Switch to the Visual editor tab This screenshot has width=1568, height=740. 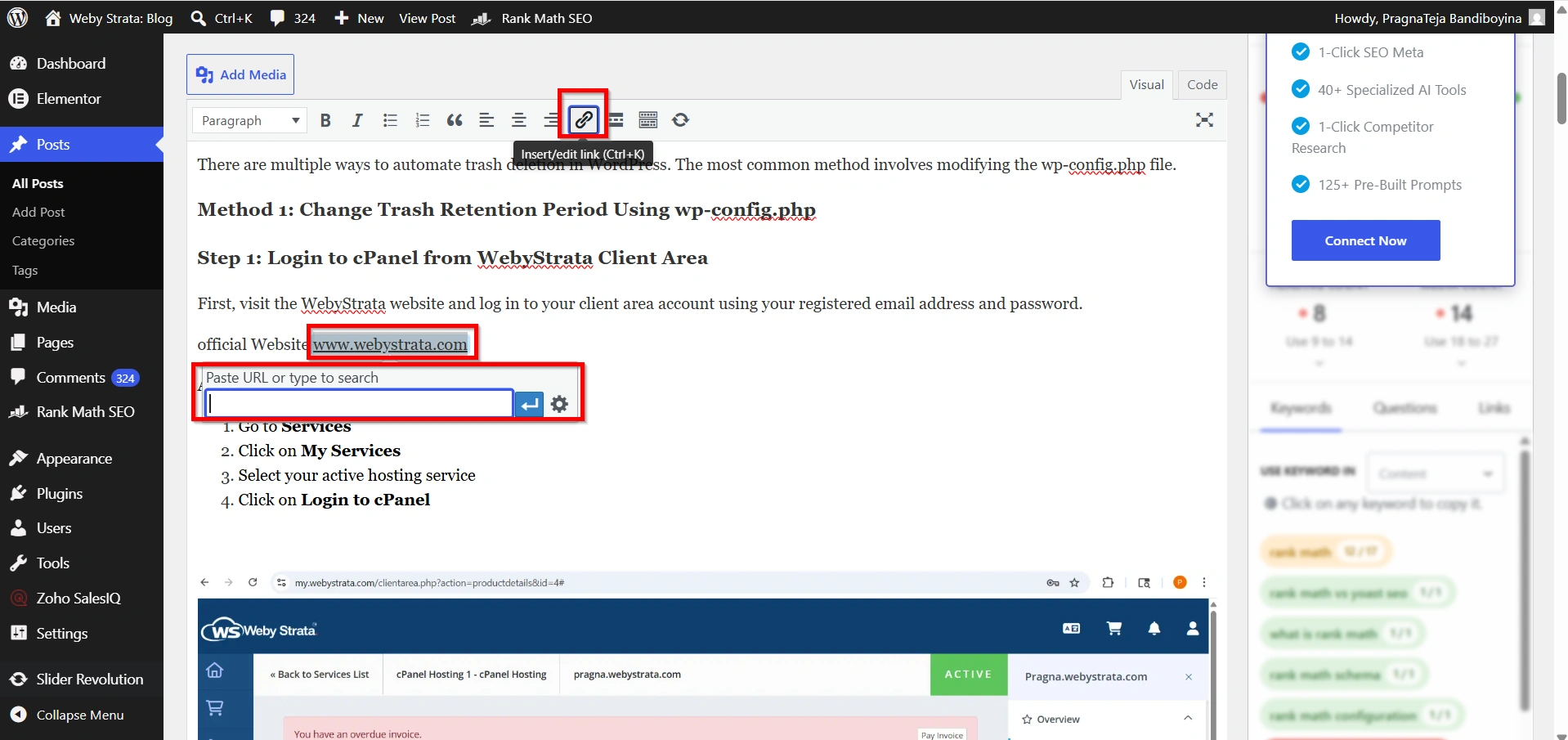1146,84
